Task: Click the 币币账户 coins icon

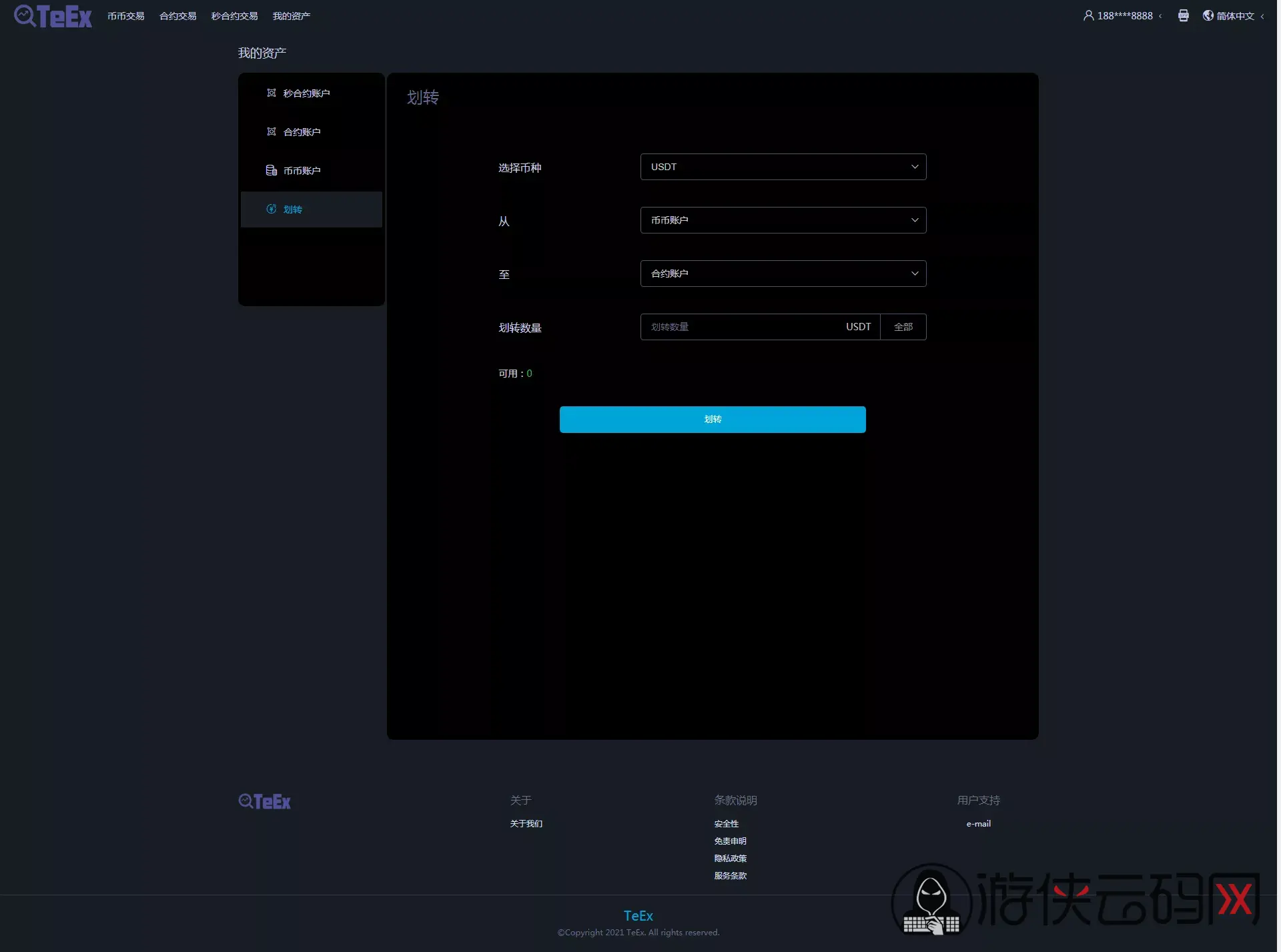Action: (272, 170)
